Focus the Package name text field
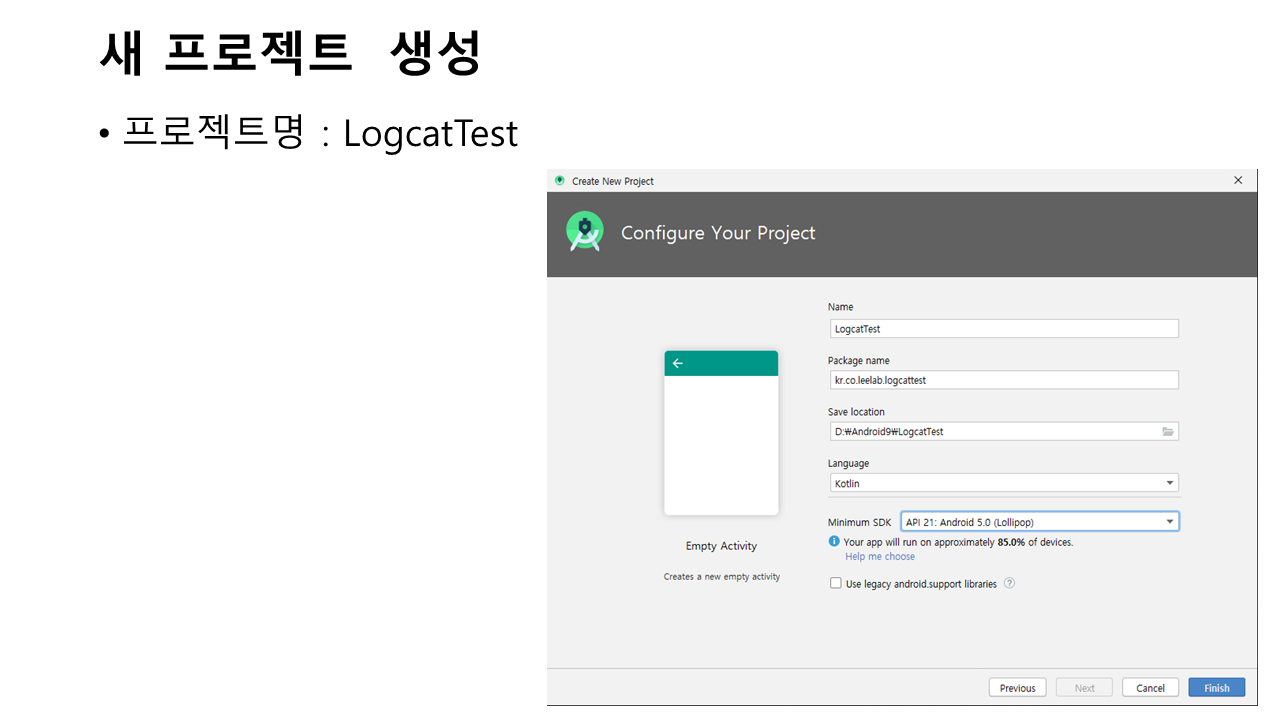This screenshot has width=1280, height=720. (x=1003, y=380)
